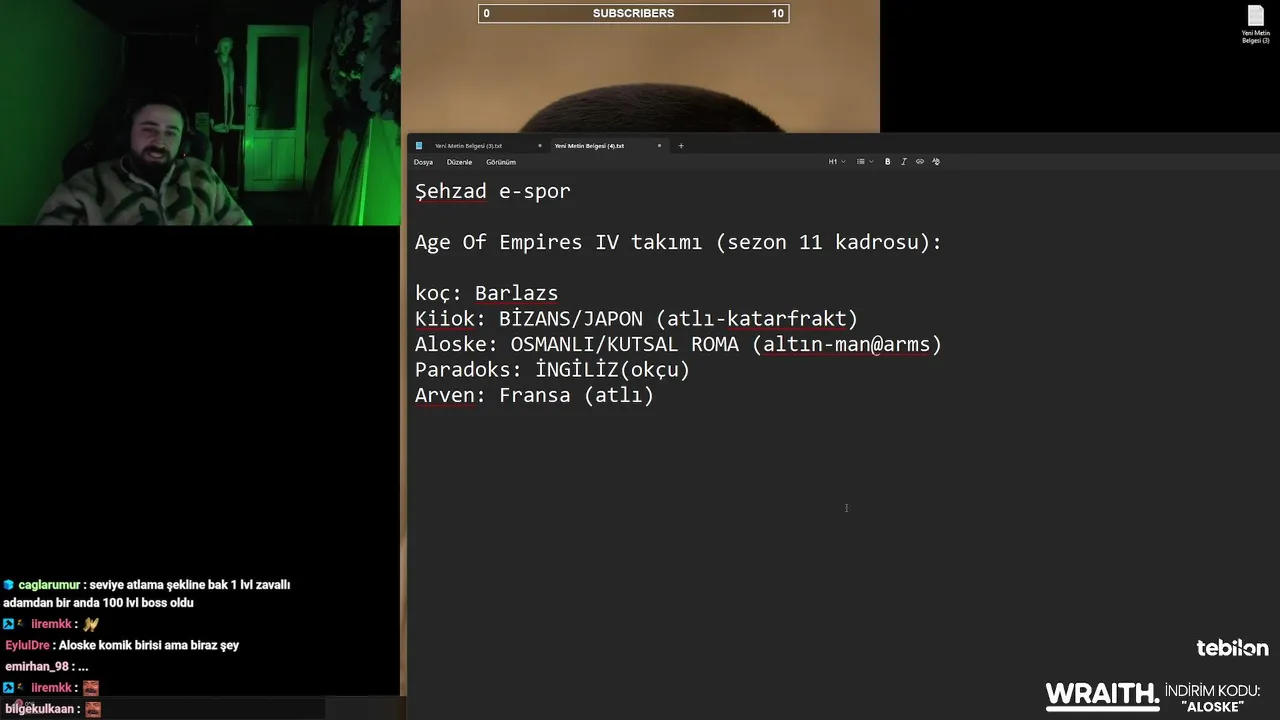Open the Dosya menu in Notepad
This screenshot has width=1280, height=720.
(x=423, y=162)
